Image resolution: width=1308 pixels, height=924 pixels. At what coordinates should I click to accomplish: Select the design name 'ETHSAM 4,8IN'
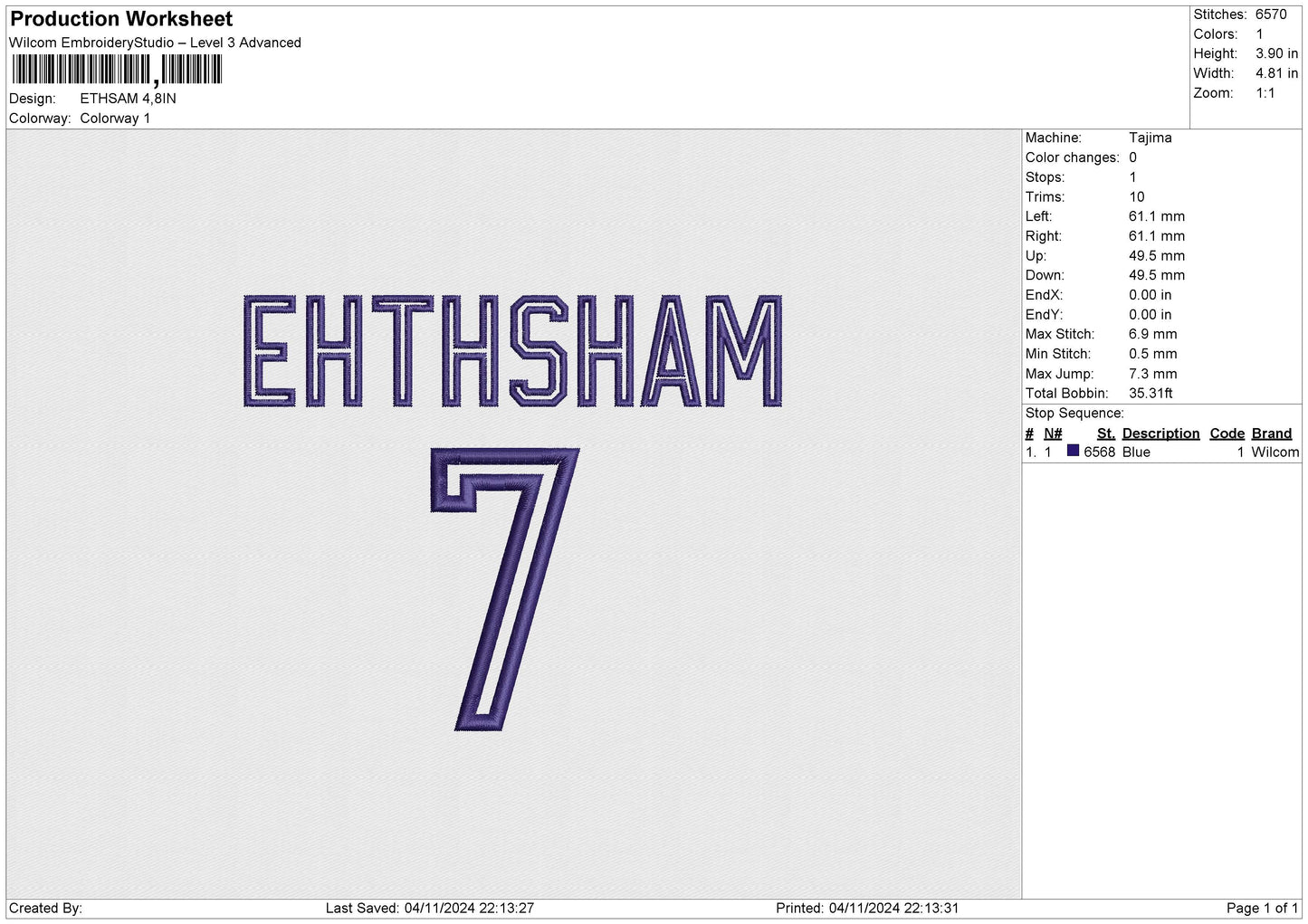pyautogui.click(x=128, y=99)
